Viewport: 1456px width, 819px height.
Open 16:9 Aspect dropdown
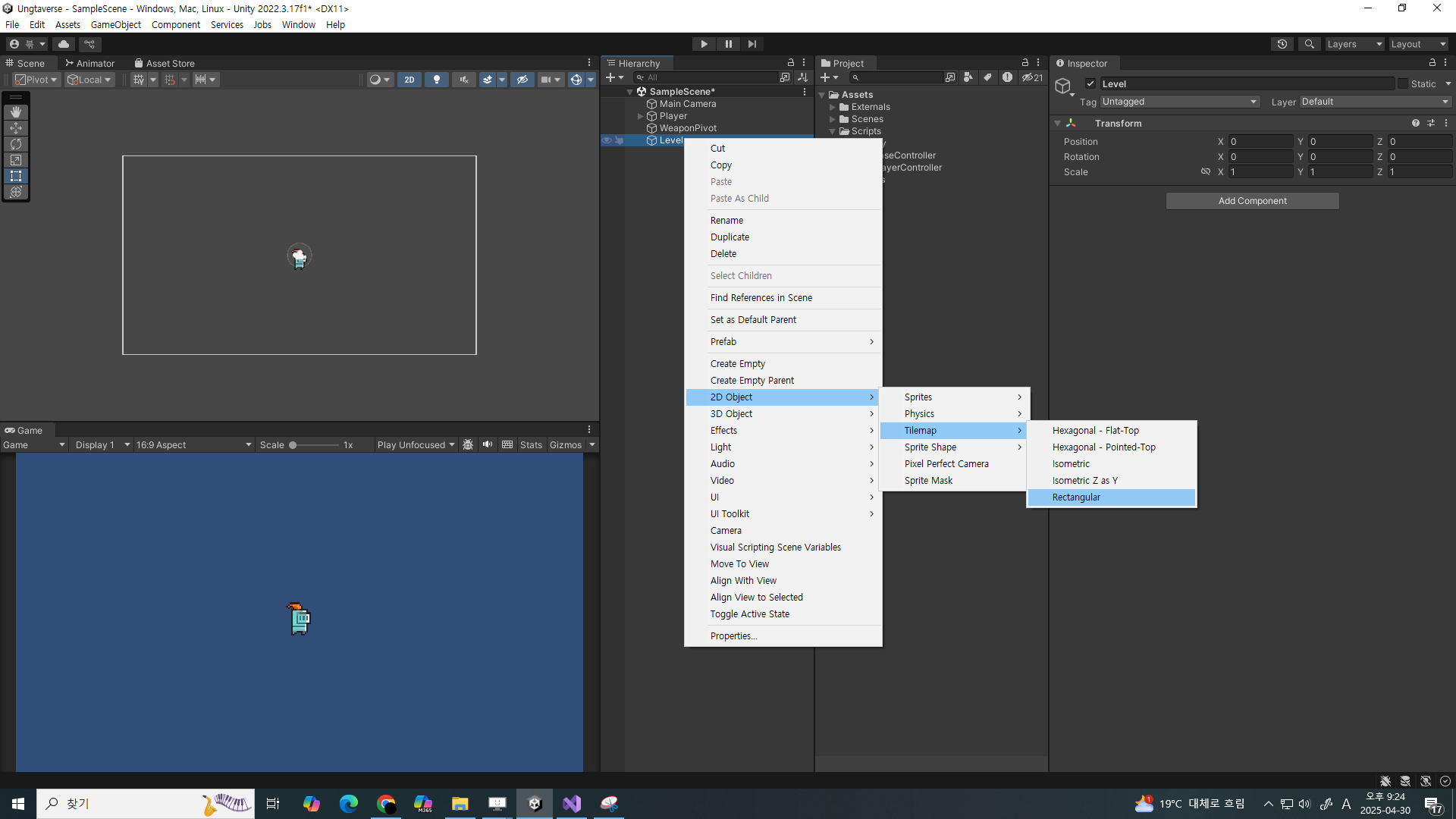click(193, 445)
